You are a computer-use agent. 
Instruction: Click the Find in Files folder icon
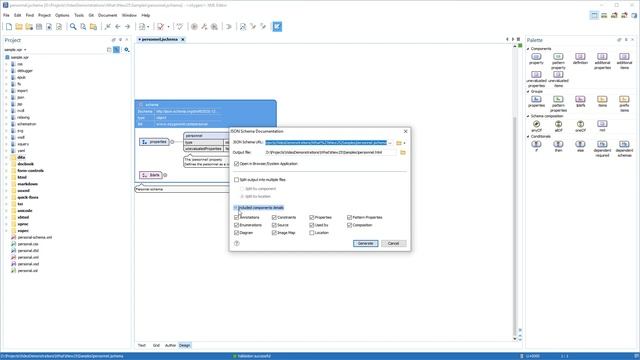click(x=93, y=27)
